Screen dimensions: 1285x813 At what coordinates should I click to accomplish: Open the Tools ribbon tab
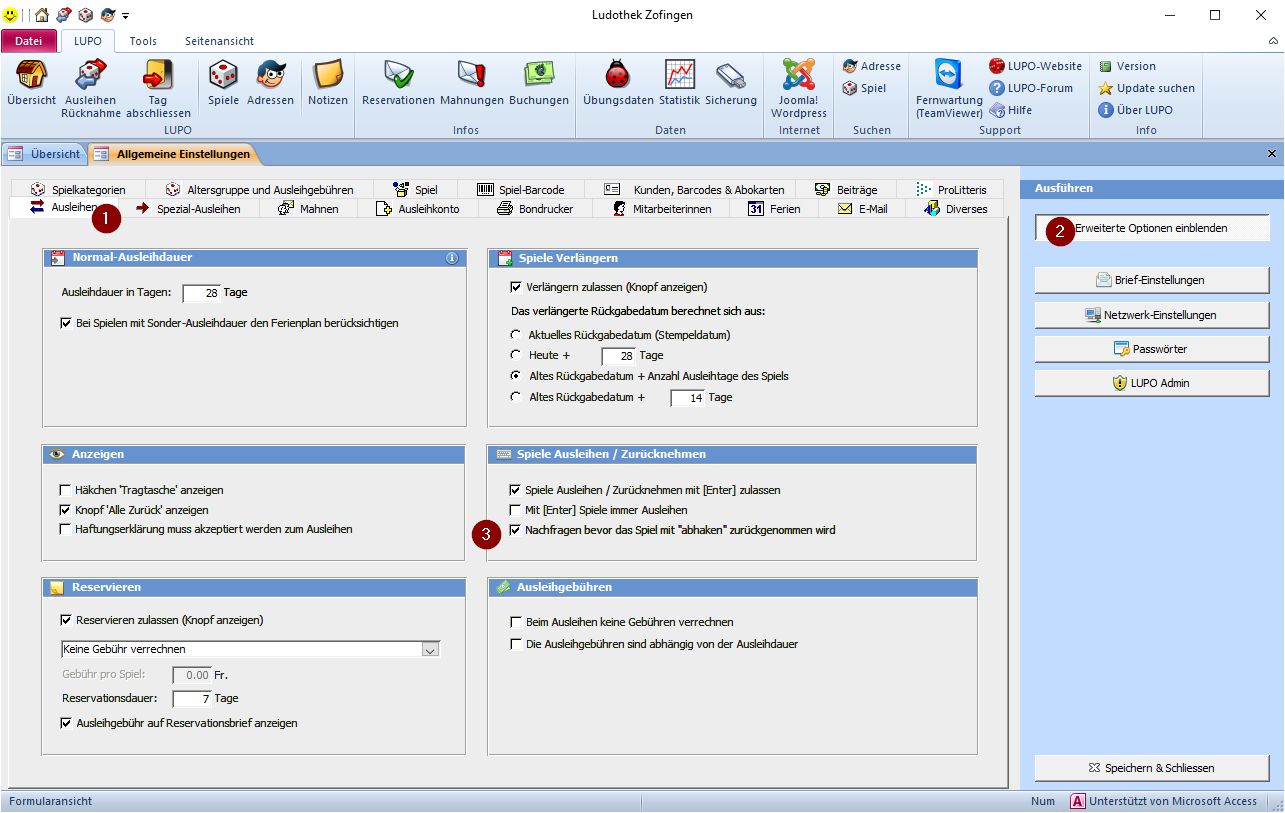tap(143, 41)
